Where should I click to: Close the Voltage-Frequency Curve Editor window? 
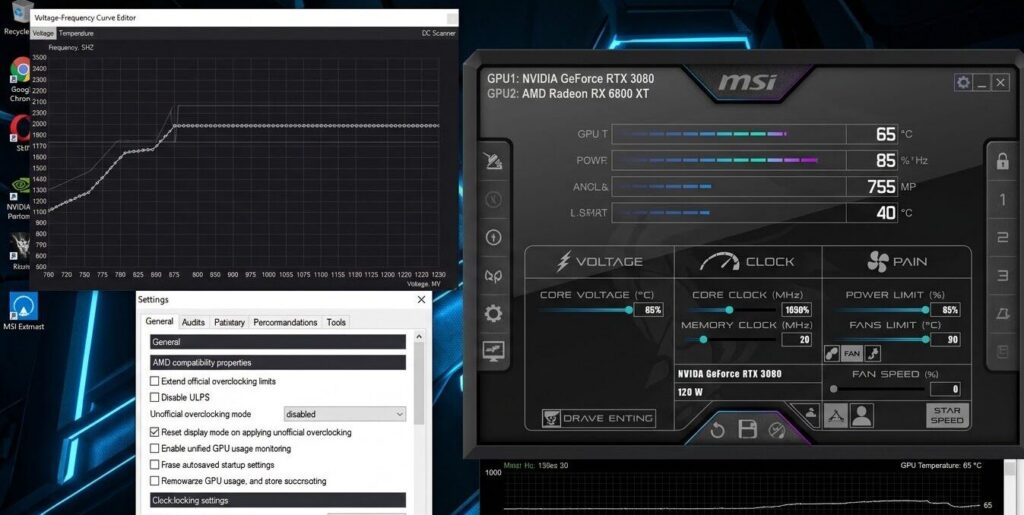click(452, 18)
